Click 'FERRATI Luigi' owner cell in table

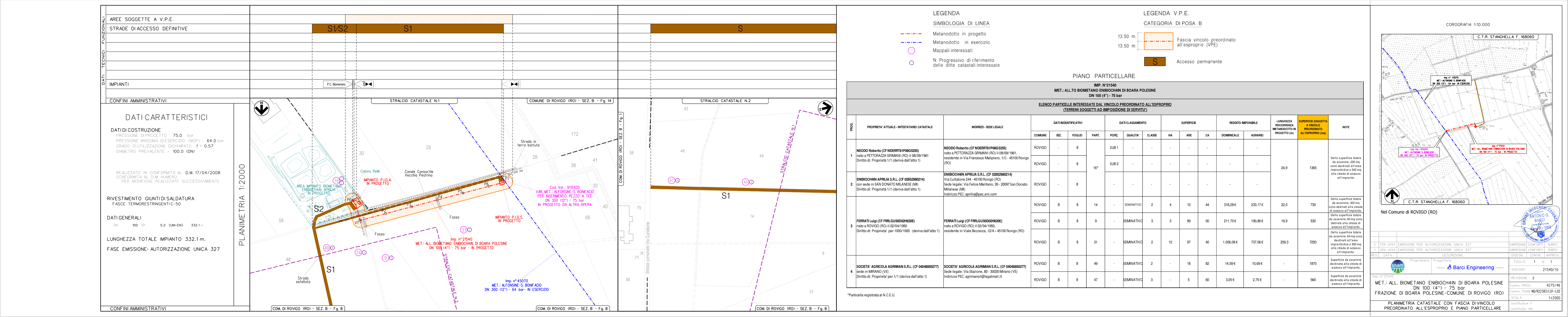(899, 226)
